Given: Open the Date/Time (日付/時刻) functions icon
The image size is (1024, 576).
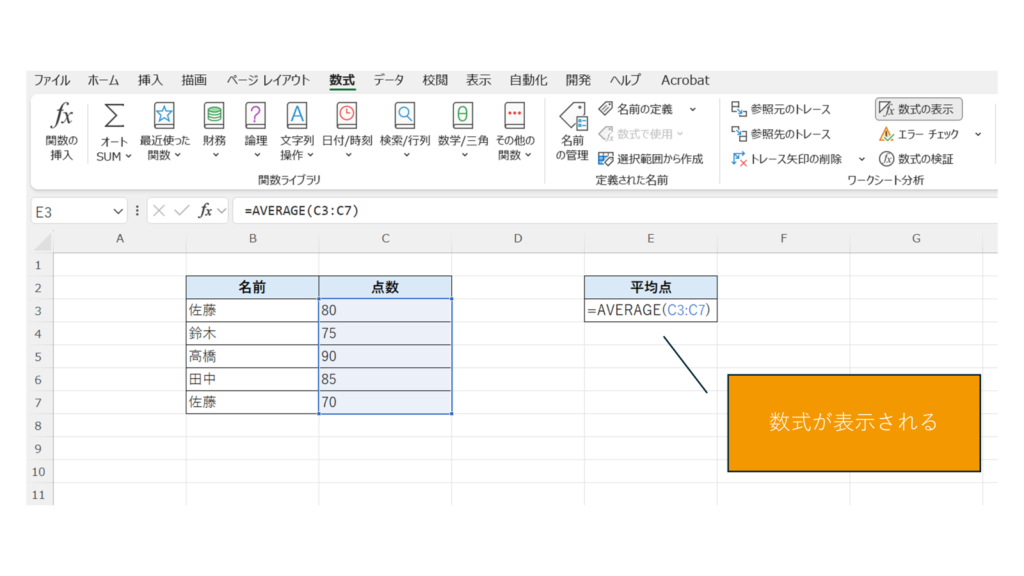Looking at the screenshot, I should 346,116.
